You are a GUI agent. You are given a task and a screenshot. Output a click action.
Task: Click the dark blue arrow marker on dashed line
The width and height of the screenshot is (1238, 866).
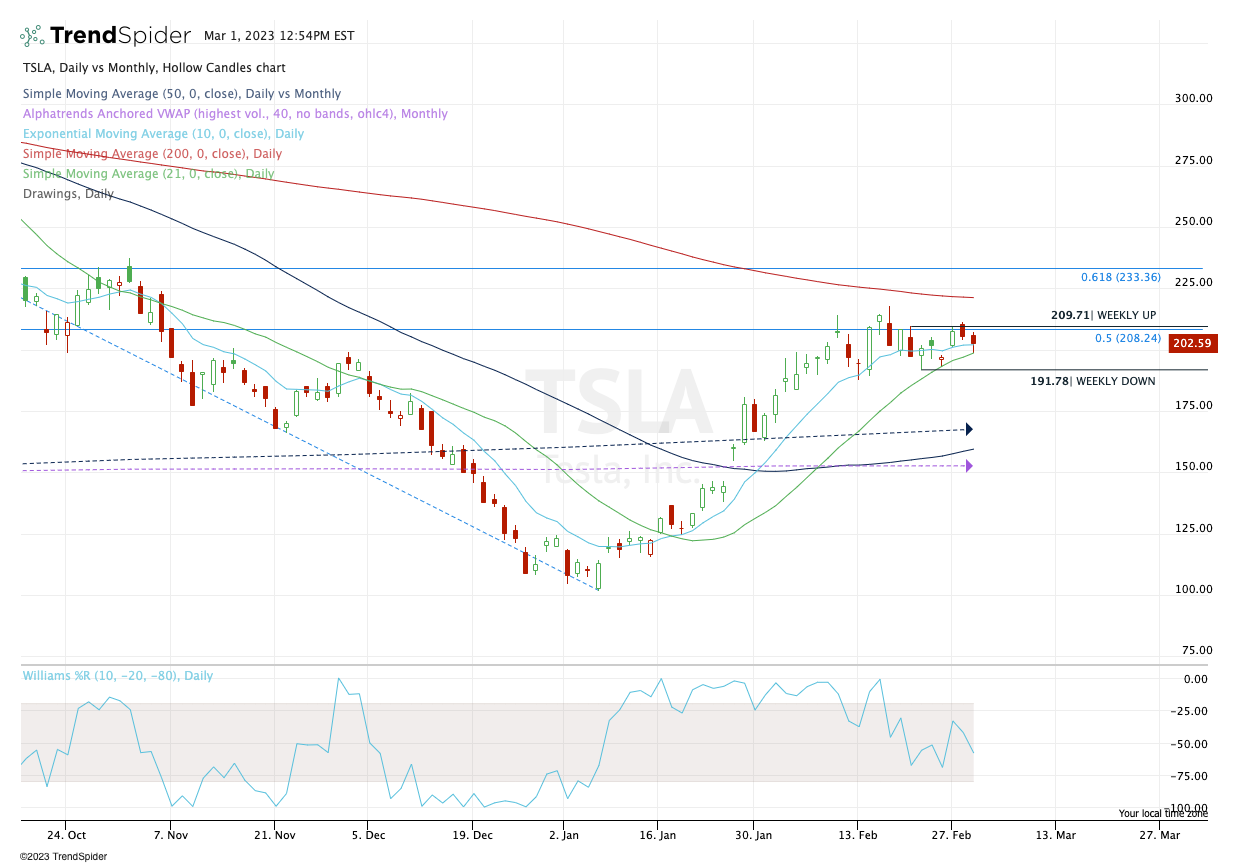pos(968,429)
